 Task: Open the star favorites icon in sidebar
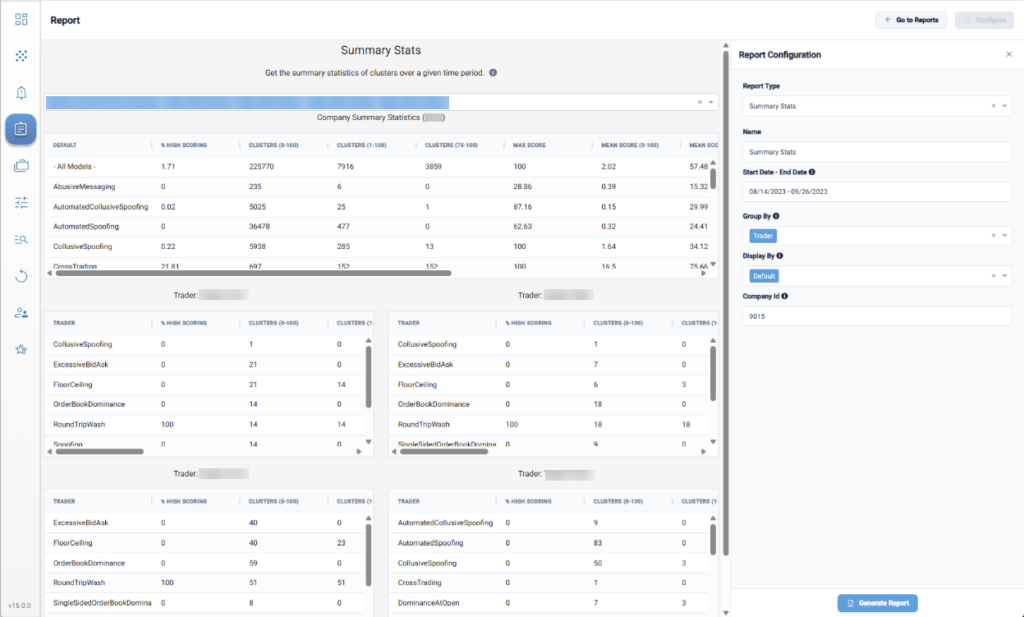(21, 349)
